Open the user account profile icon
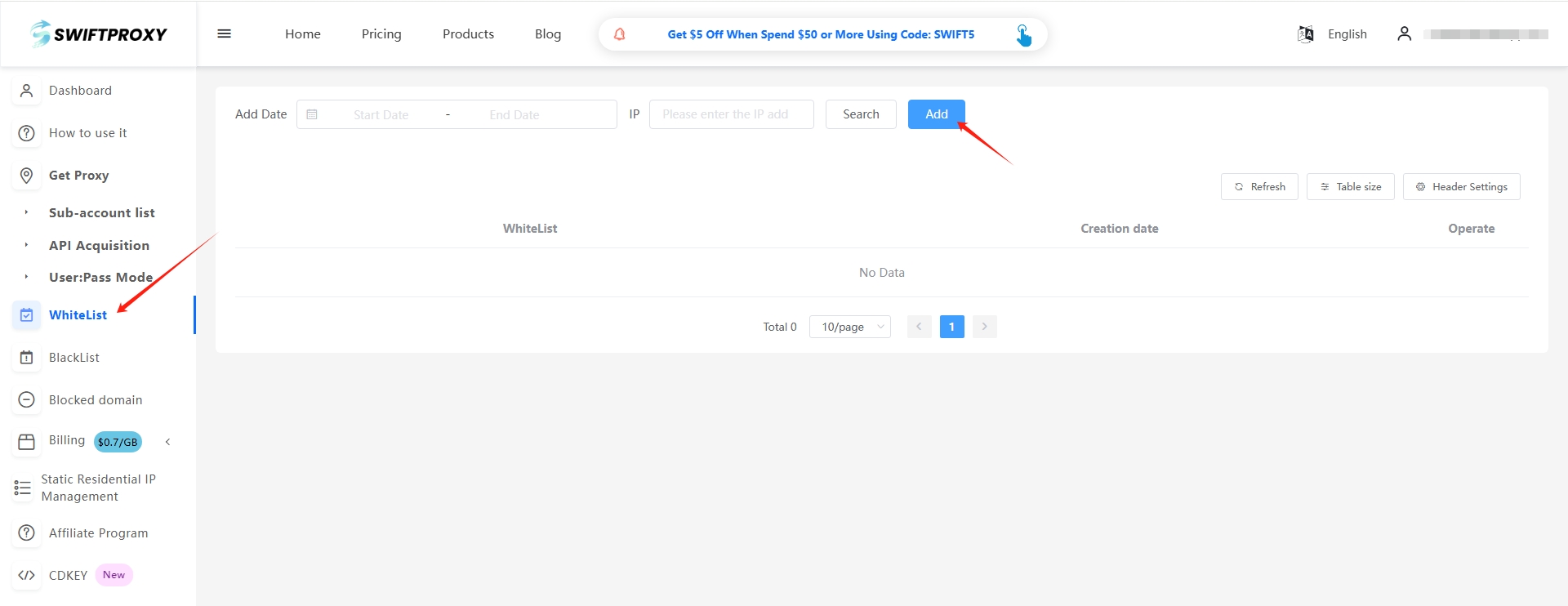The height and width of the screenshot is (606, 1568). pyautogui.click(x=1404, y=34)
